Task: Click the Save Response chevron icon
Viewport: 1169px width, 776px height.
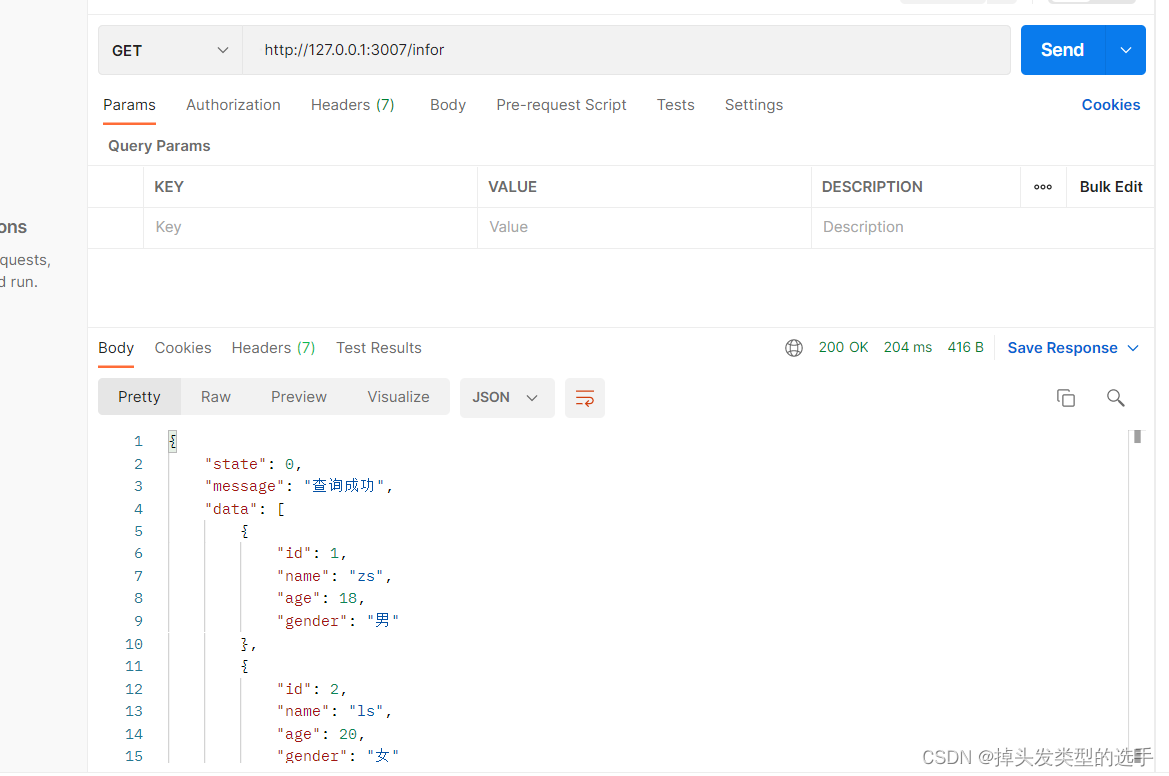Action: 1133,348
